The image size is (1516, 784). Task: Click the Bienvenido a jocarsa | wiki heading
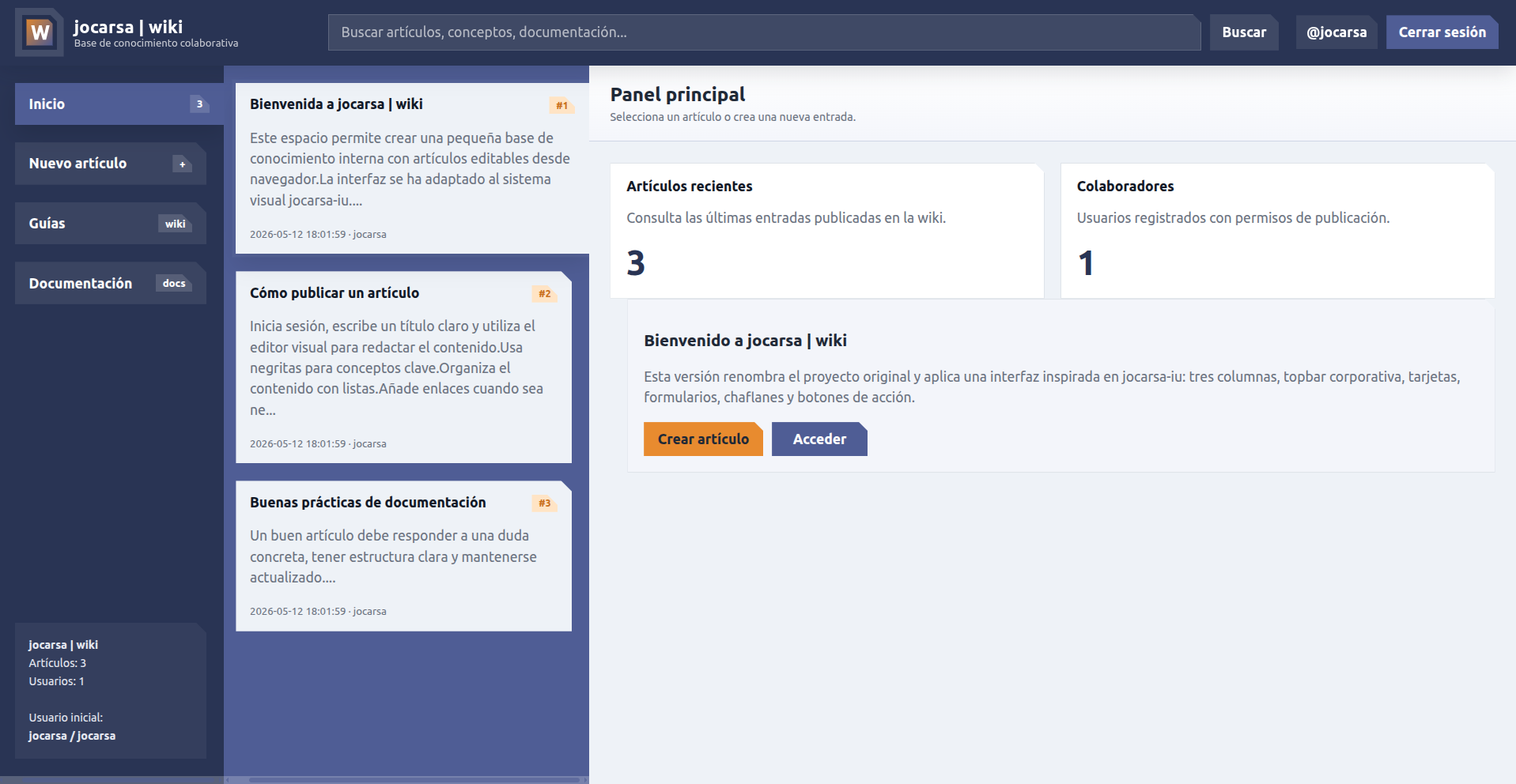tap(745, 341)
